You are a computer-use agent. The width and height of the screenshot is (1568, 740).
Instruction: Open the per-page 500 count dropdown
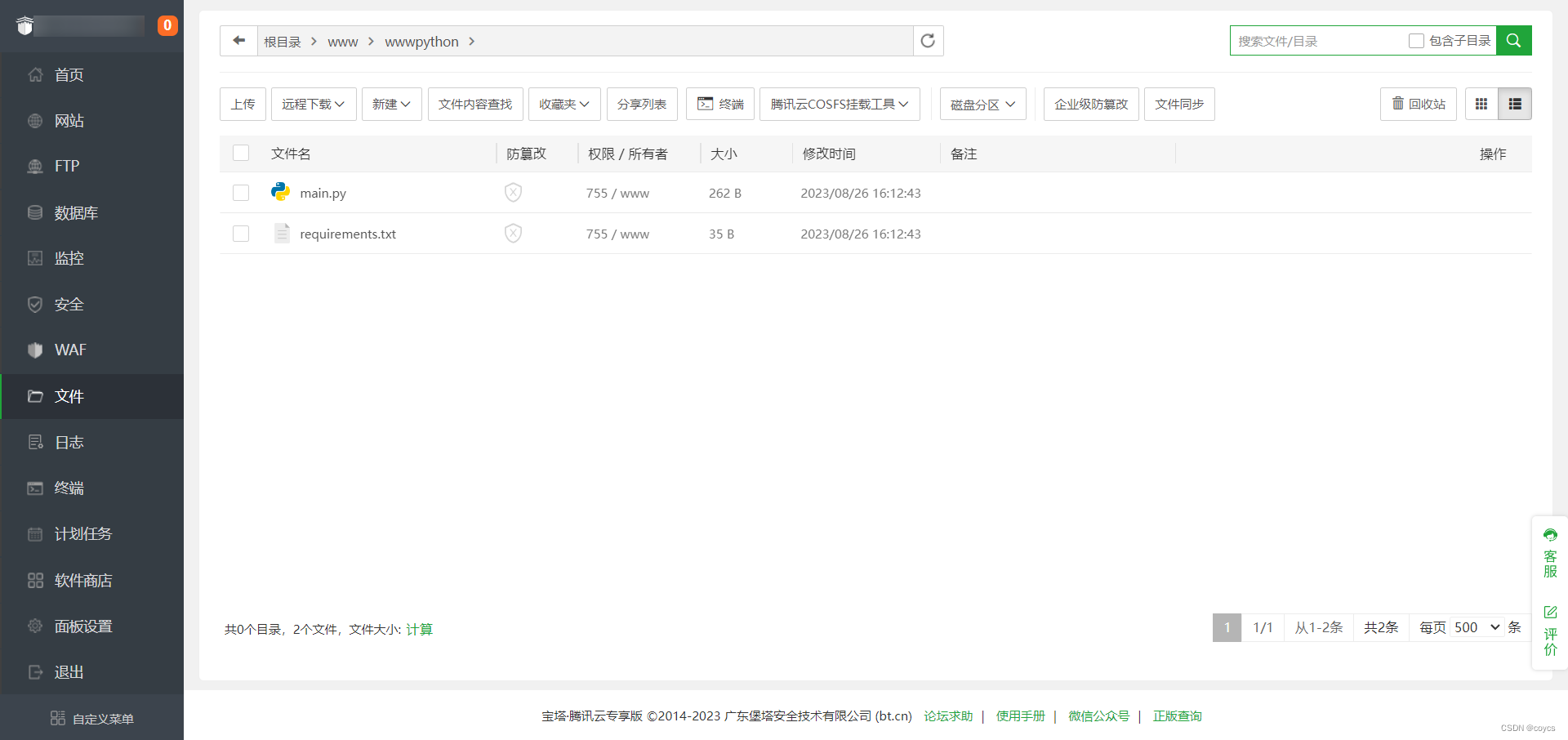1477,627
